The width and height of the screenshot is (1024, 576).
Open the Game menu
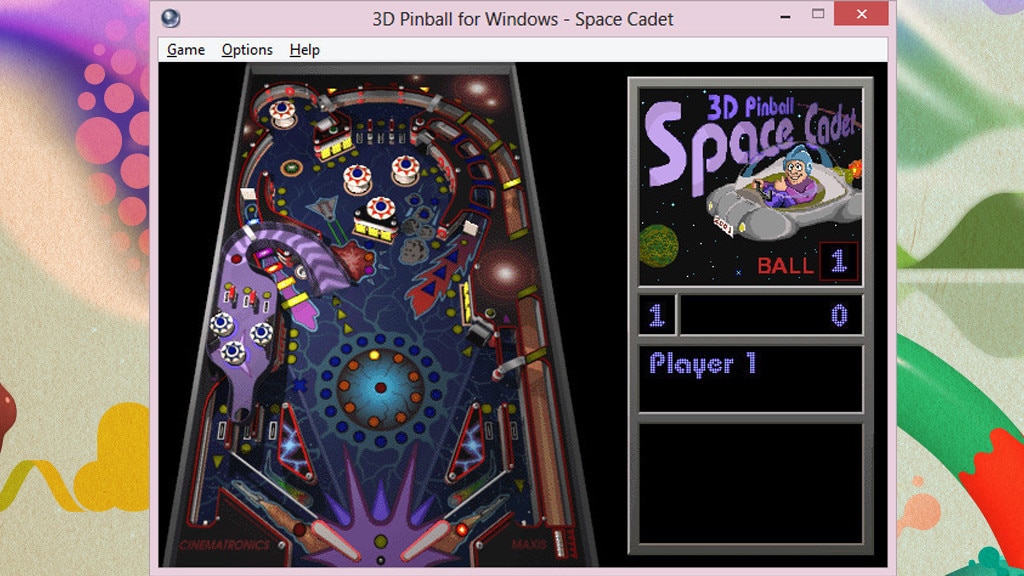click(185, 50)
